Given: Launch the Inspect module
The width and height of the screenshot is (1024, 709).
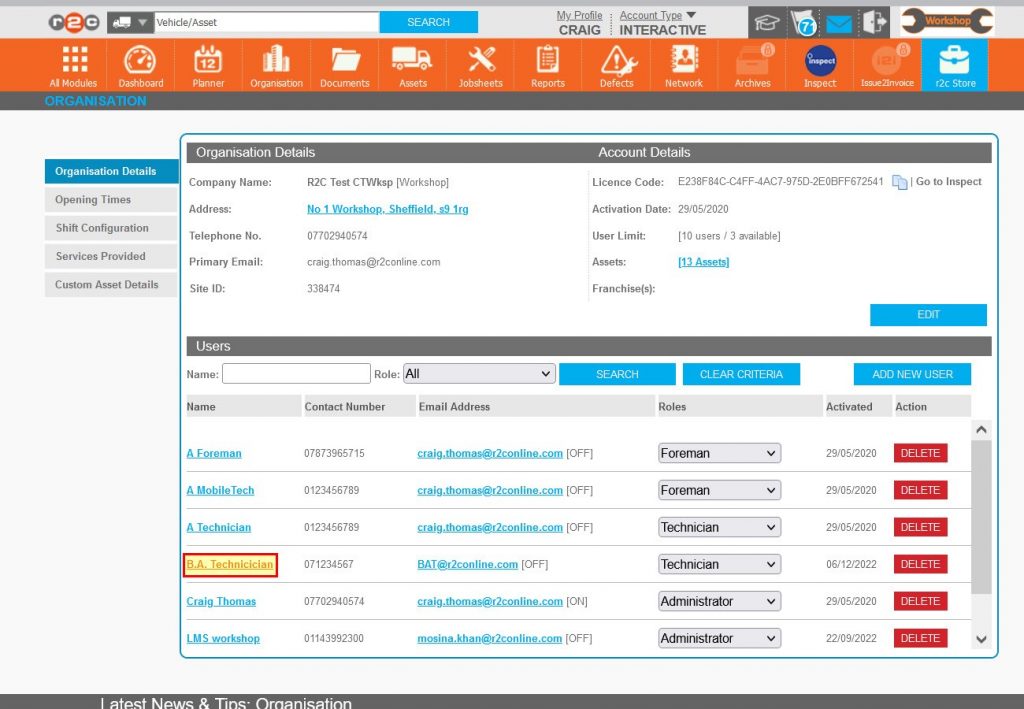Looking at the screenshot, I should 819,63.
